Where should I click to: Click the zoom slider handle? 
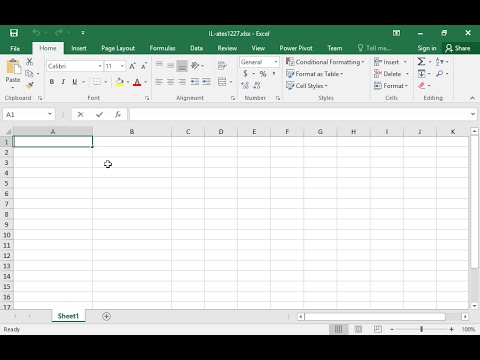(x=421, y=329)
